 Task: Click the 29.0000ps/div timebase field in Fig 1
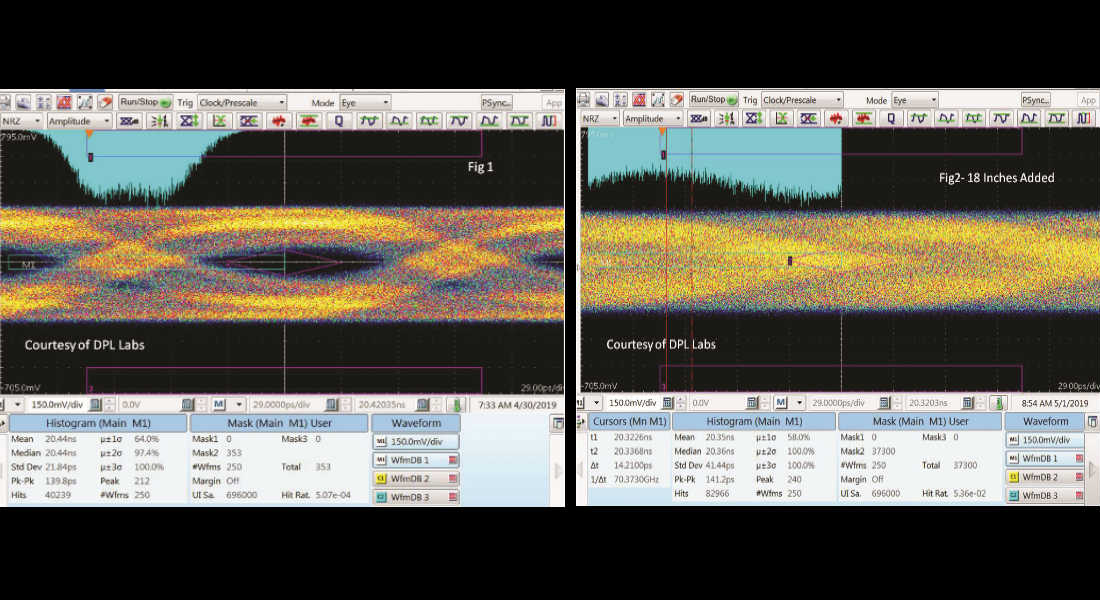(287, 405)
